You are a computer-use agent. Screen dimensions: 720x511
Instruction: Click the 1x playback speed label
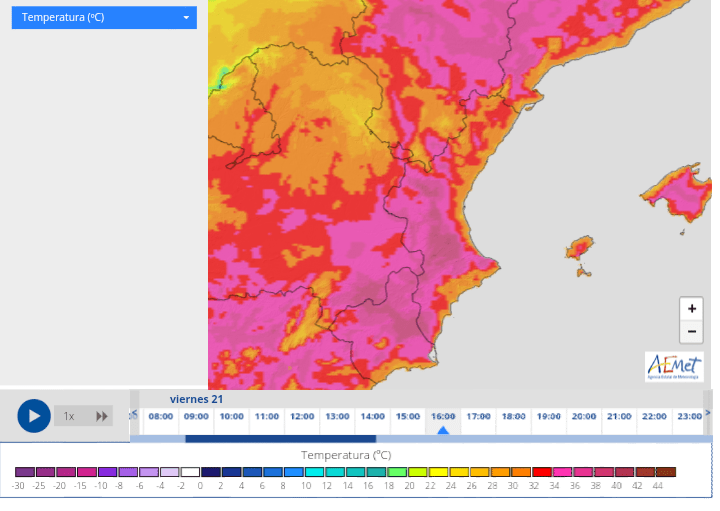tap(69, 416)
